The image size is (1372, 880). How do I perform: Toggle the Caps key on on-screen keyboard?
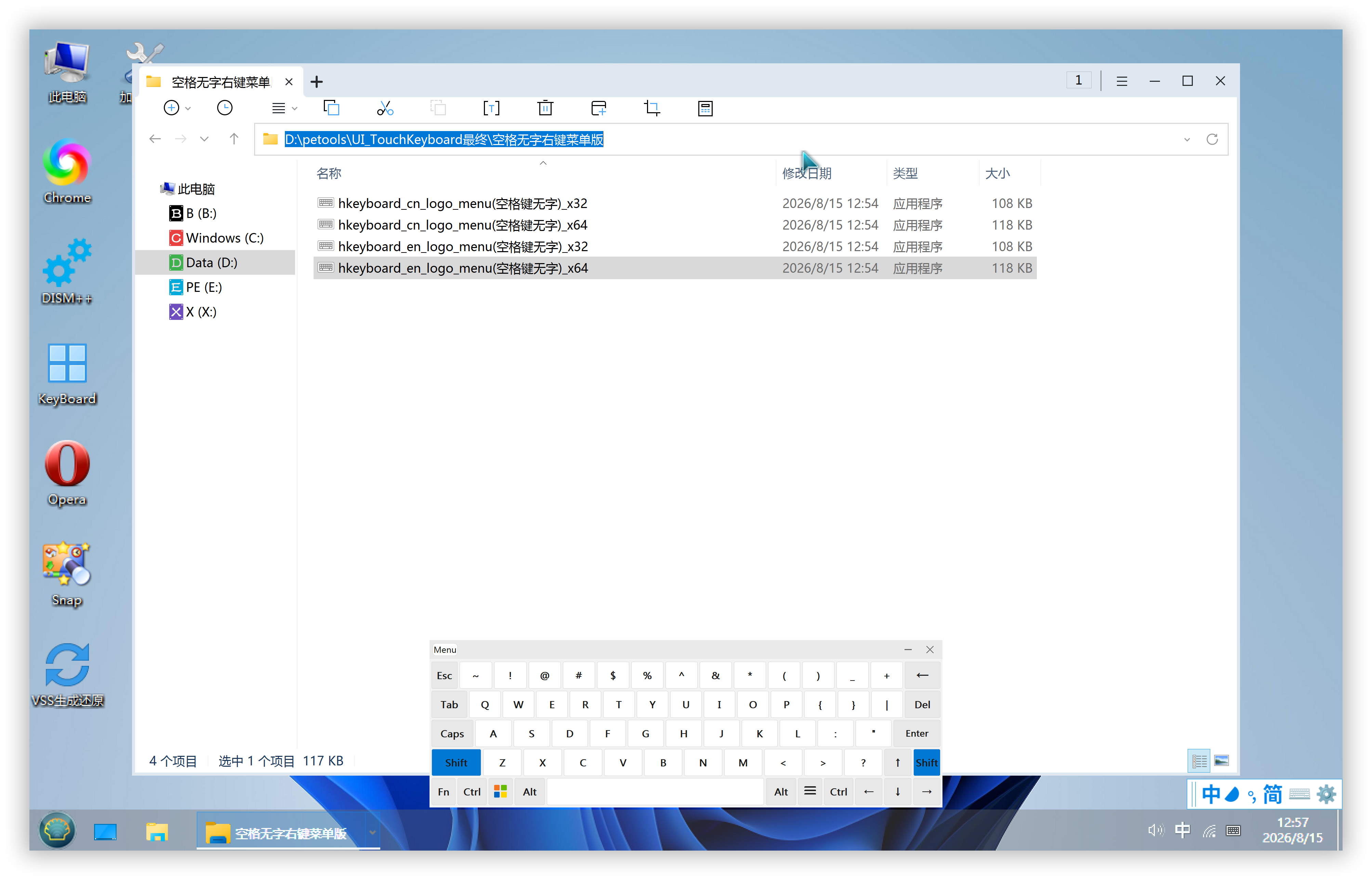coord(452,733)
